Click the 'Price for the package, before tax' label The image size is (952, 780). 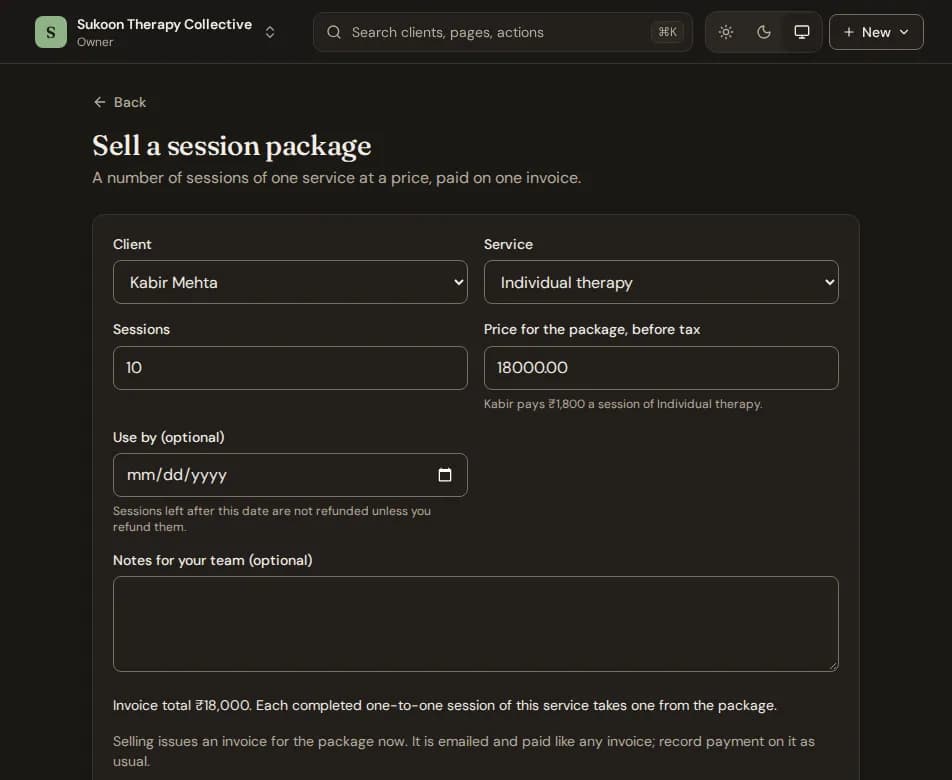[x=592, y=330]
